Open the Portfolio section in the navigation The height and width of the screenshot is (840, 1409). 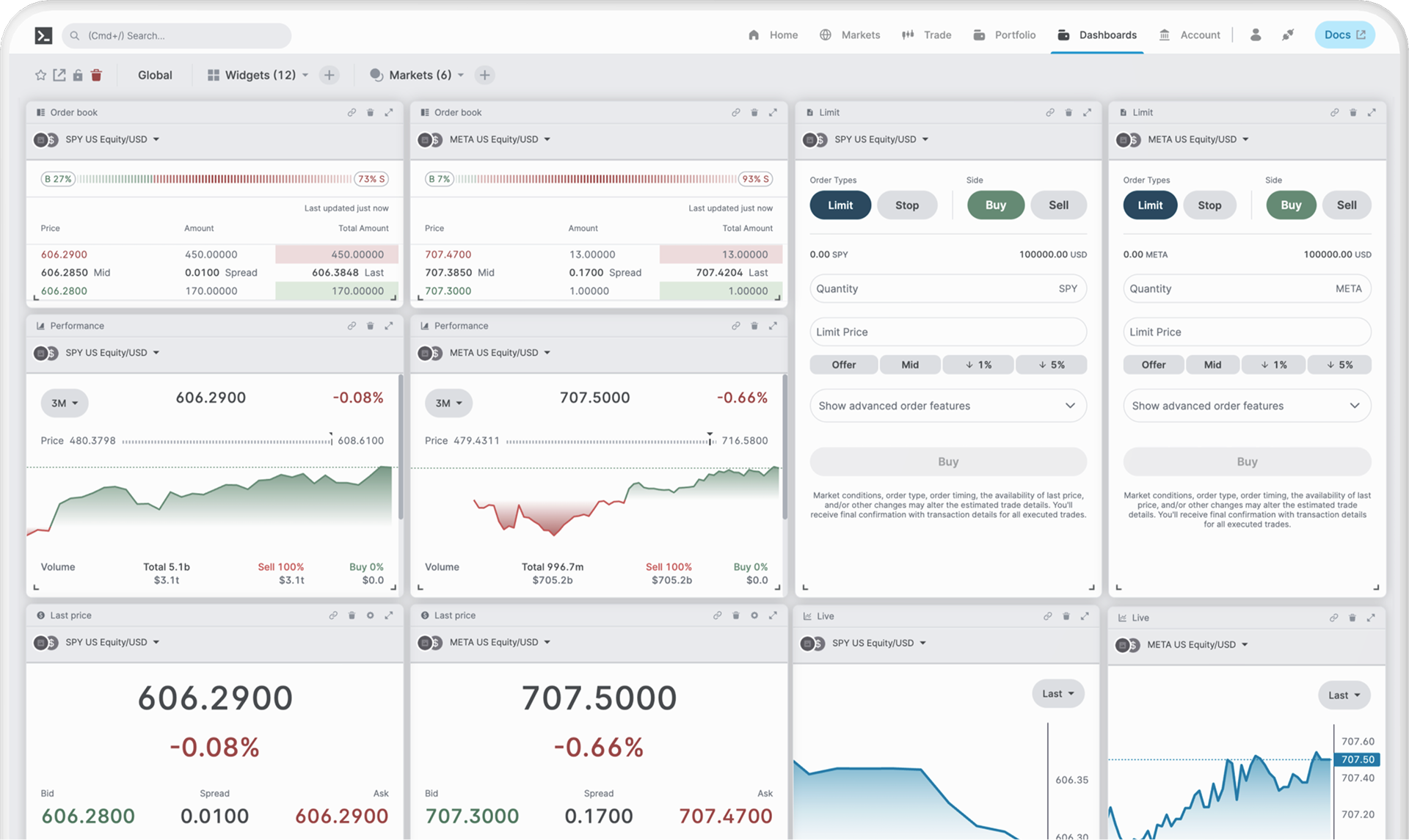coord(1015,34)
